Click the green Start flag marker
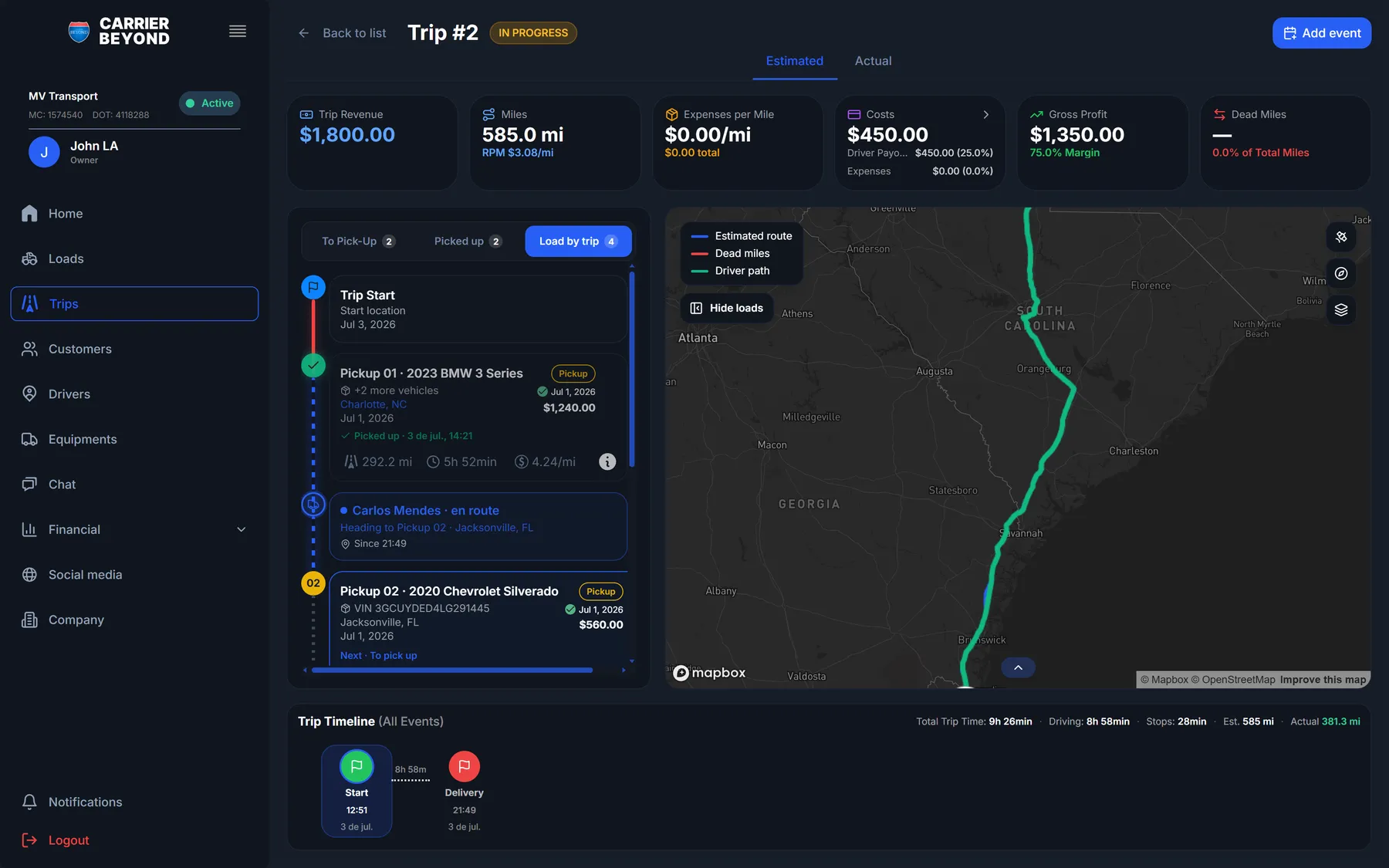This screenshot has width=1389, height=868. [357, 766]
